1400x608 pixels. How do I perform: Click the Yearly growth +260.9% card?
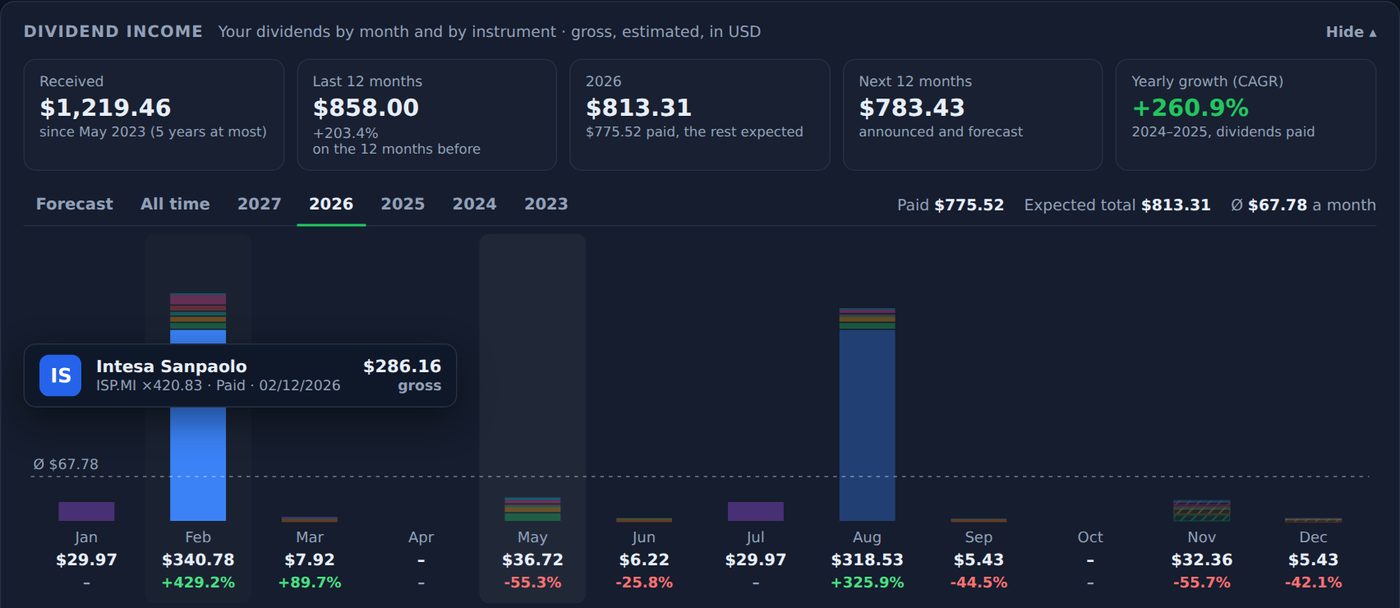tap(1246, 114)
